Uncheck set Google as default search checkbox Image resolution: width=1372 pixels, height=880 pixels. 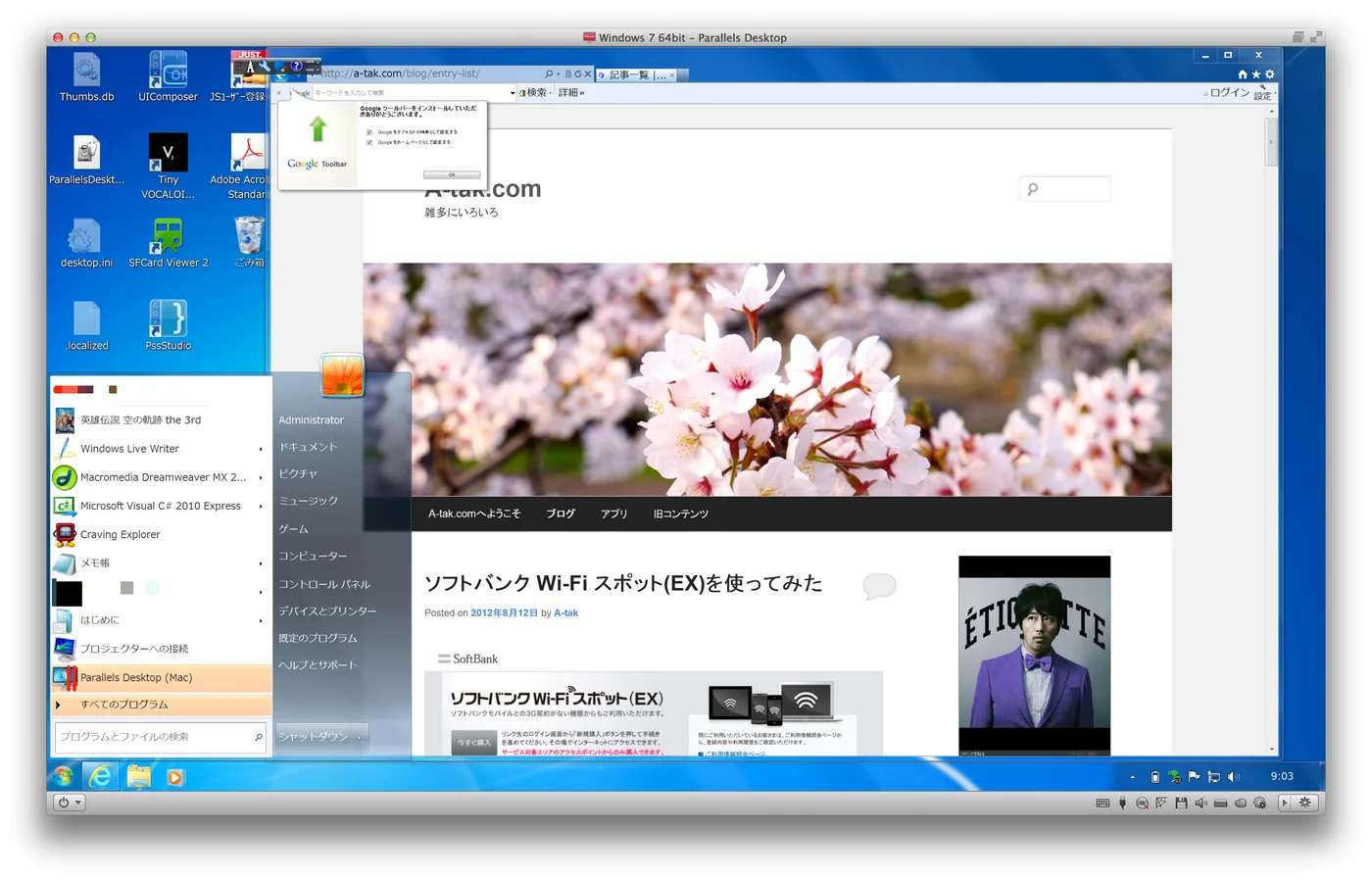coord(369,132)
